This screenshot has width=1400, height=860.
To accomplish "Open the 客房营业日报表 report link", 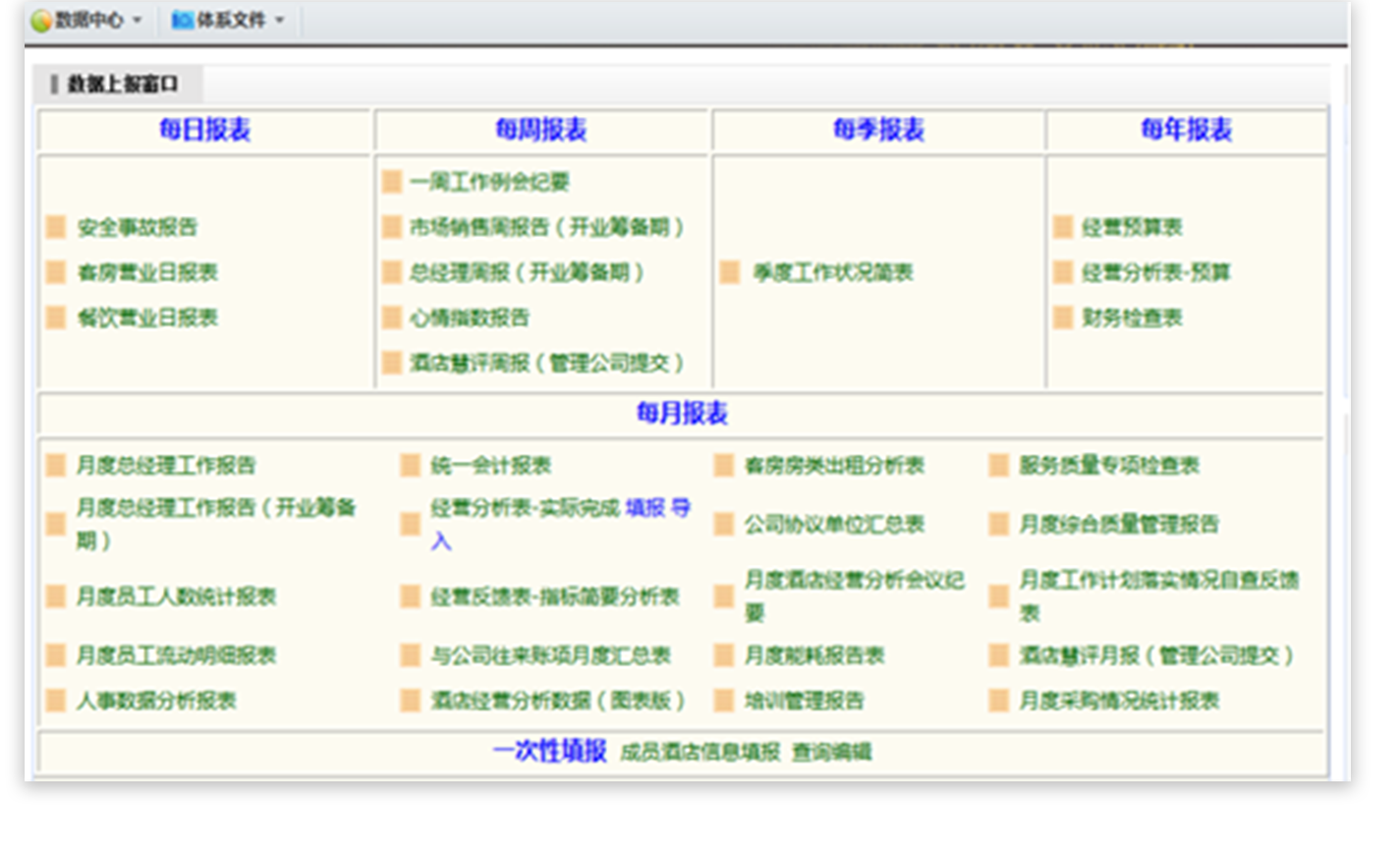I will pyautogui.click(x=147, y=272).
